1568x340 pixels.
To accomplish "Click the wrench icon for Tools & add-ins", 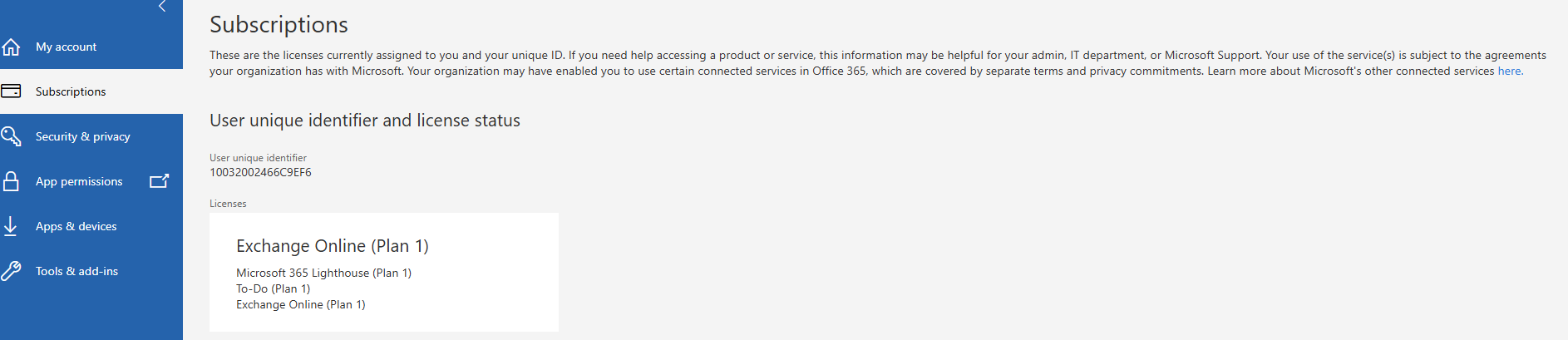I will (x=12, y=271).
